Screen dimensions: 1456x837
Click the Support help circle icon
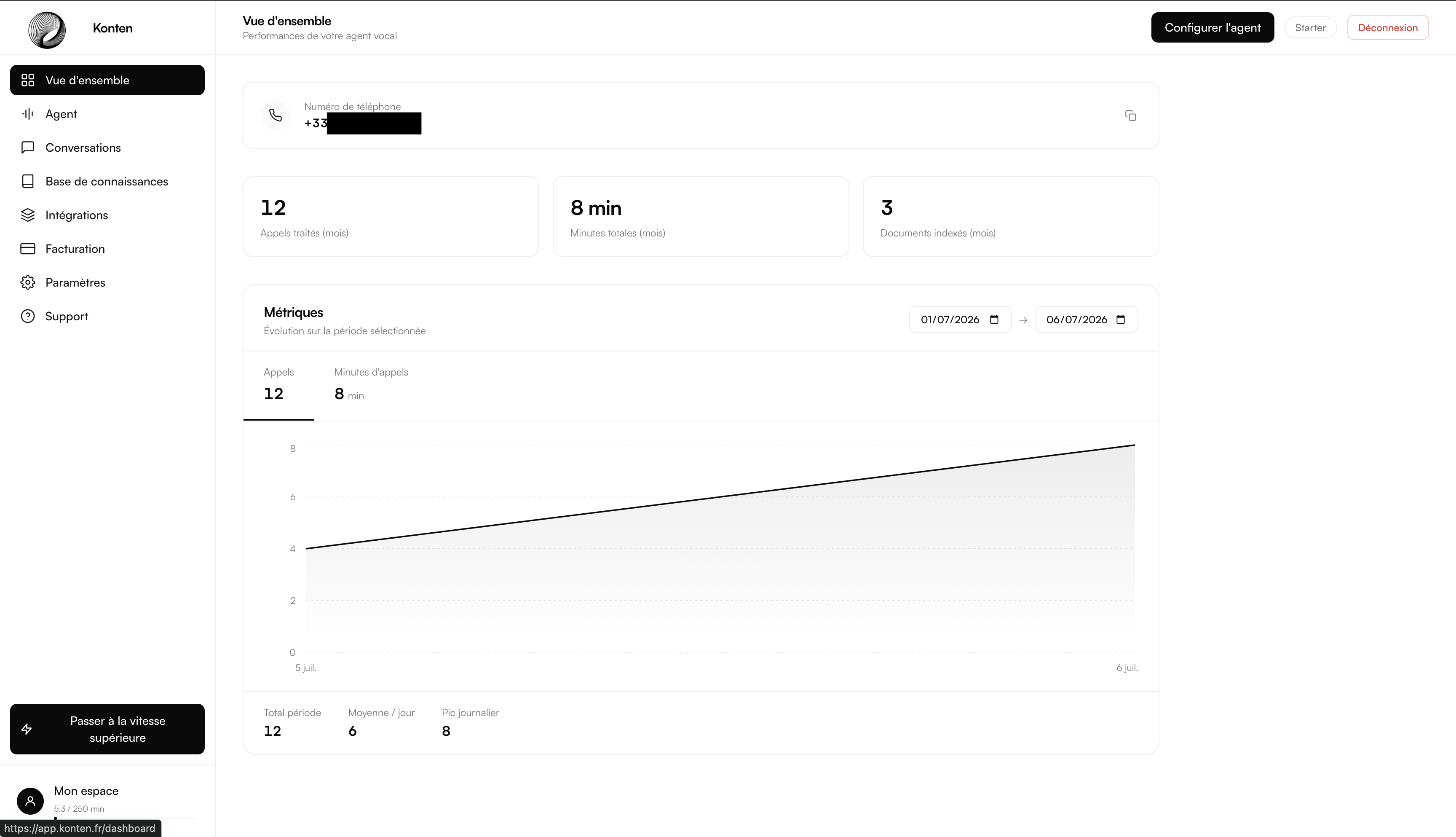(27, 316)
